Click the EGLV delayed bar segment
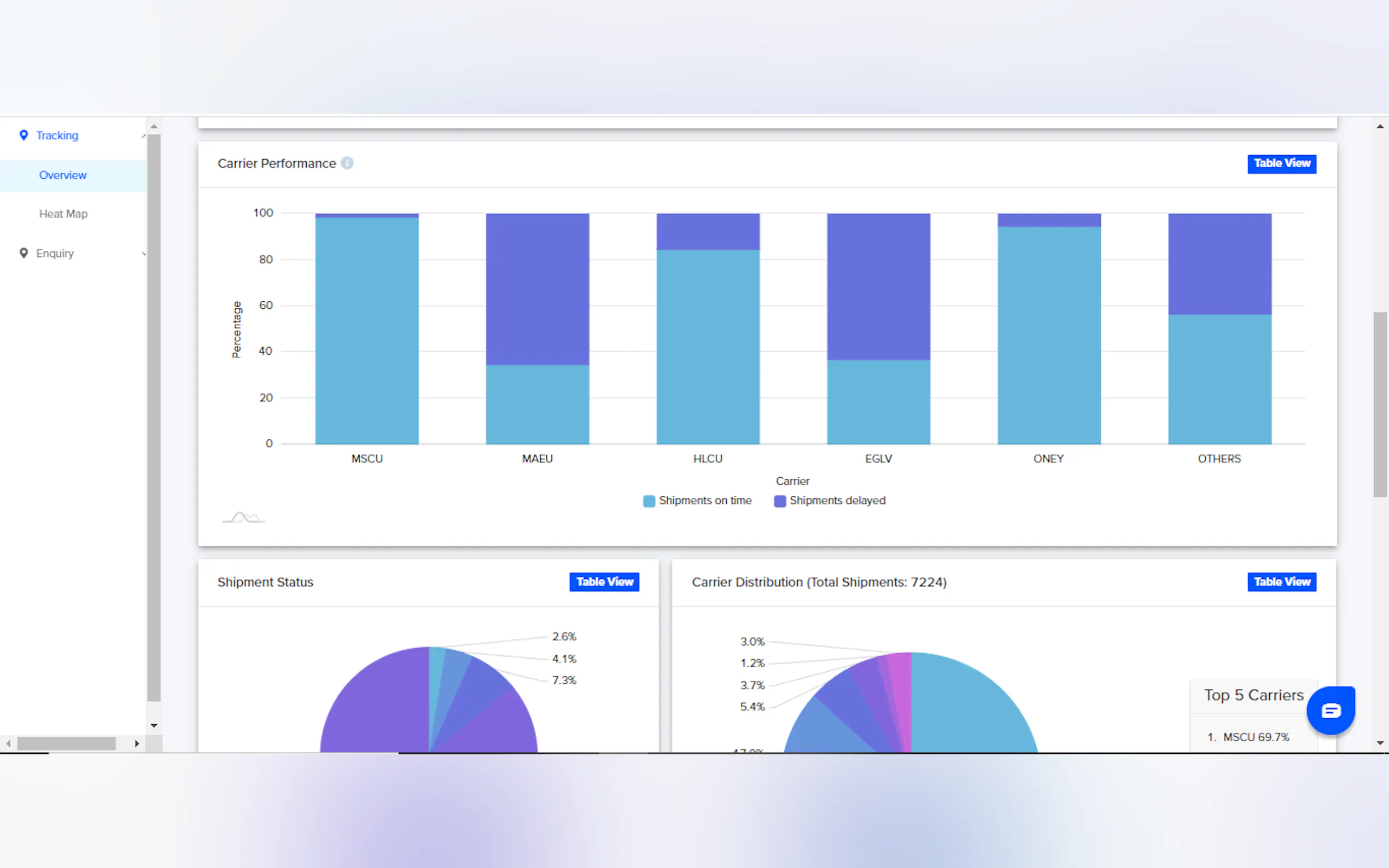This screenshot has height=868, width=1389. pyautogui.click(x=879, y=287)
